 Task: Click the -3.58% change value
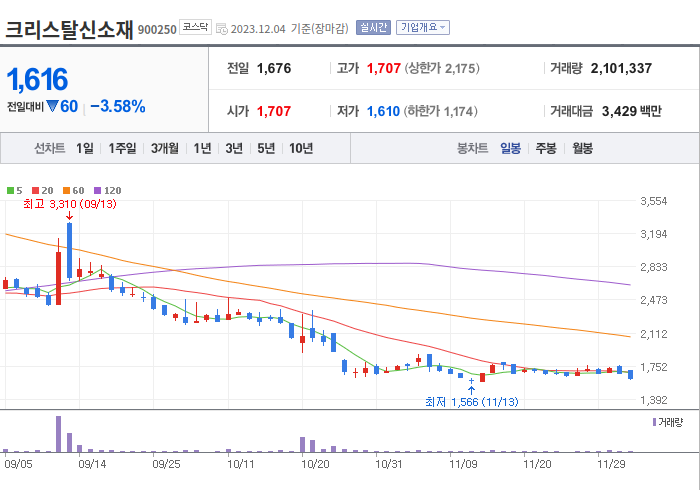pos(118,106)
